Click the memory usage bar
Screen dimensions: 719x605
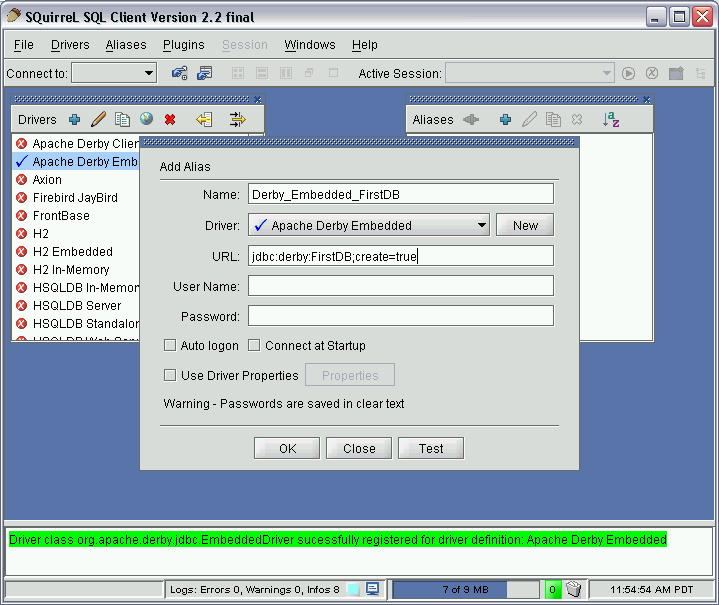coord(465,589)
